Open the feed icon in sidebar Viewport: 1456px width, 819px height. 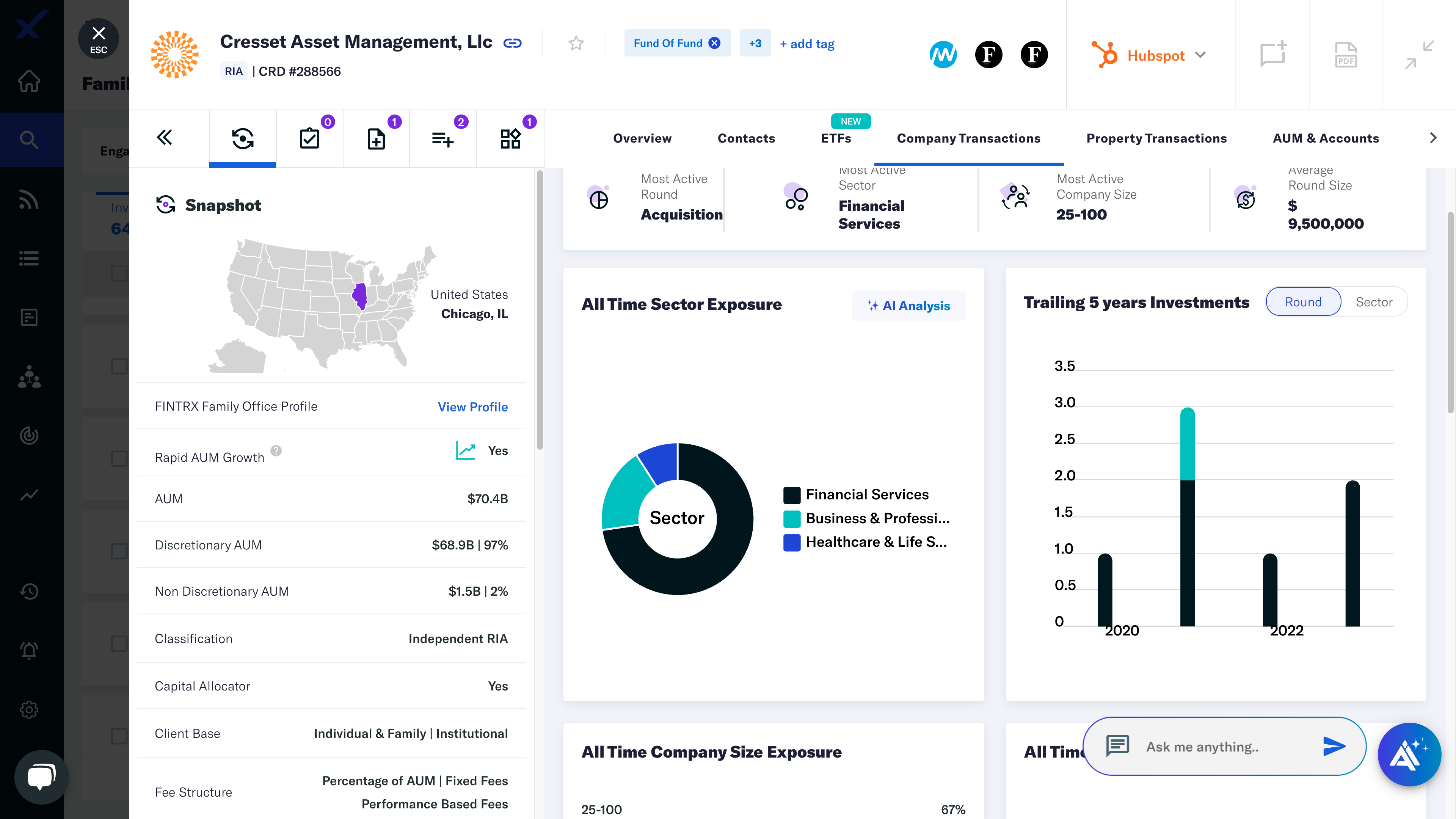pyautogui.click(x=29, y=199)
